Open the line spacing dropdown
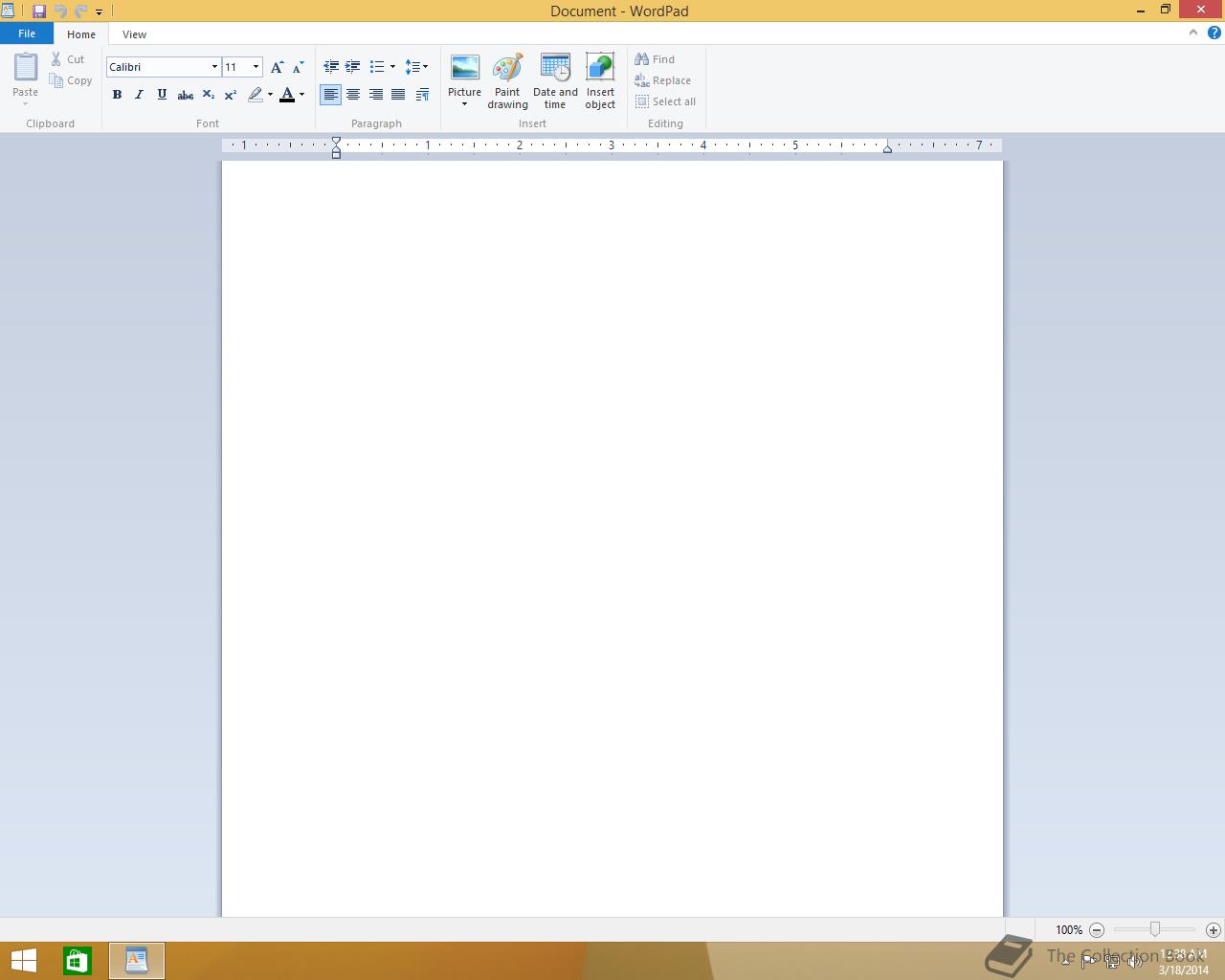1225x980 pixels. click(x=416, y=67)
